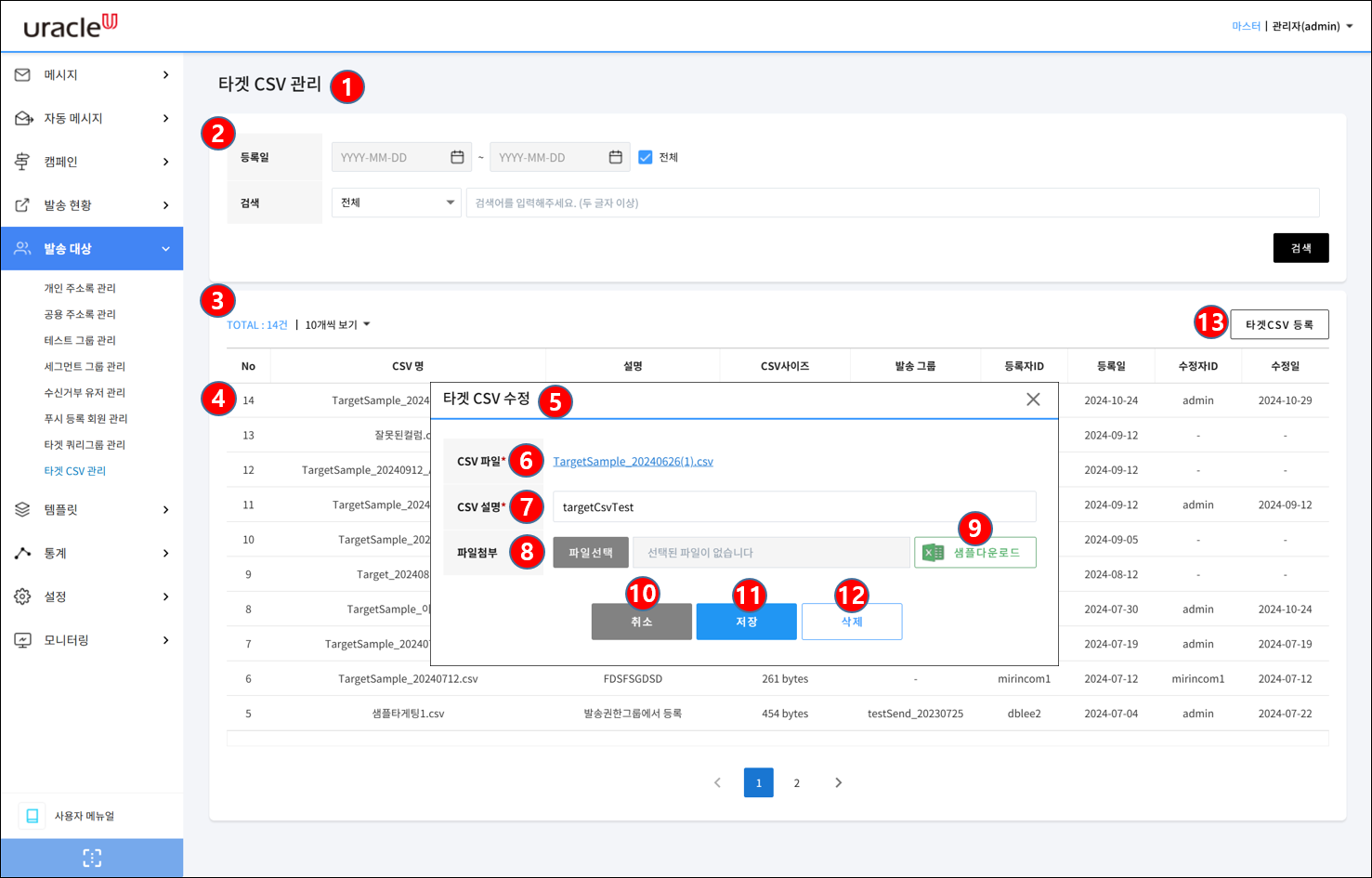The height and width of the screenshot is (878, 1372).
Task: Open 테스트 그룹 관리 submenu
Action: pyautogui.click(x=80, y=340)
